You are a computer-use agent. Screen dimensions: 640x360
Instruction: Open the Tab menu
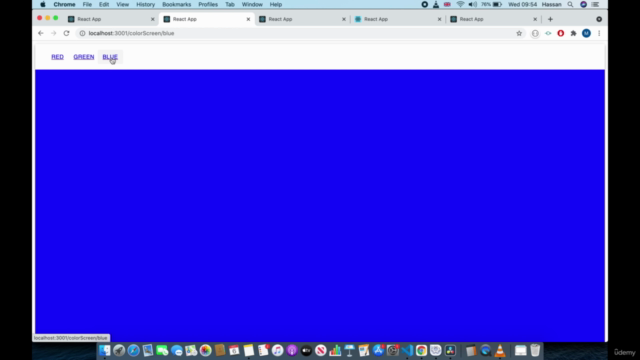tap(230, 4)
